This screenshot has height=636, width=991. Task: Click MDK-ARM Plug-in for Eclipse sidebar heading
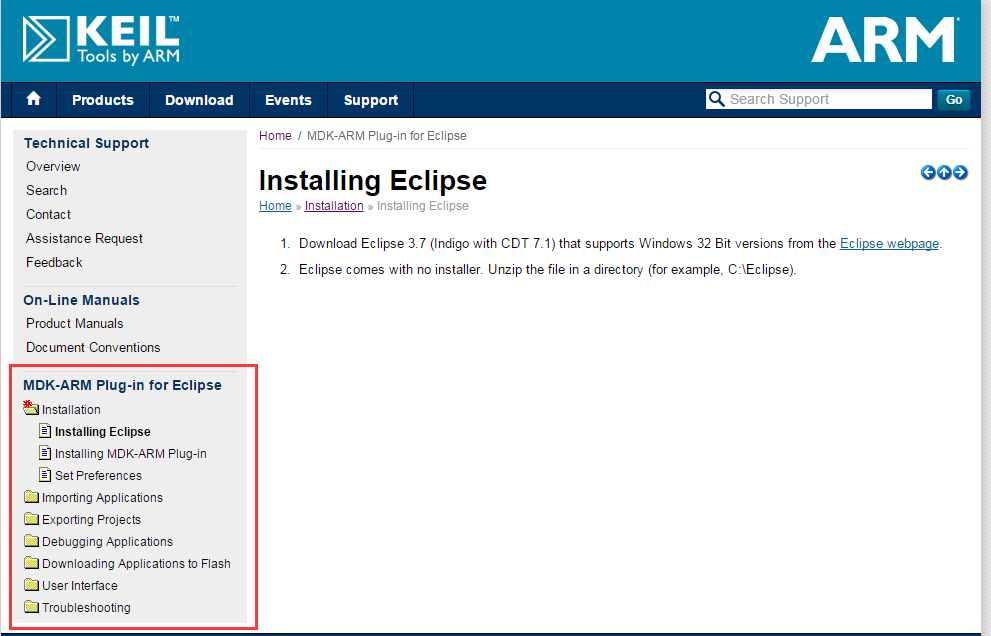pos(122,385)
